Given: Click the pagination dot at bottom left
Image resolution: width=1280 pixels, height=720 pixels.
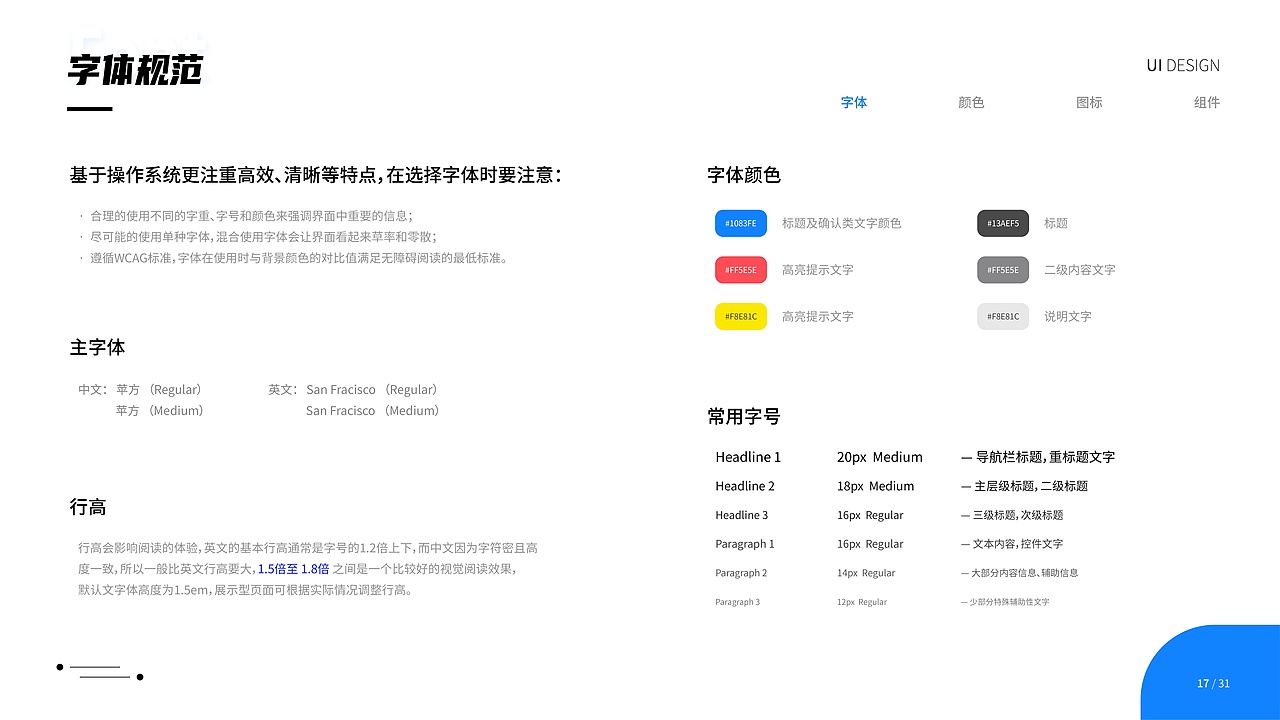Looking at the screenshot, I should tap(59, 667).
